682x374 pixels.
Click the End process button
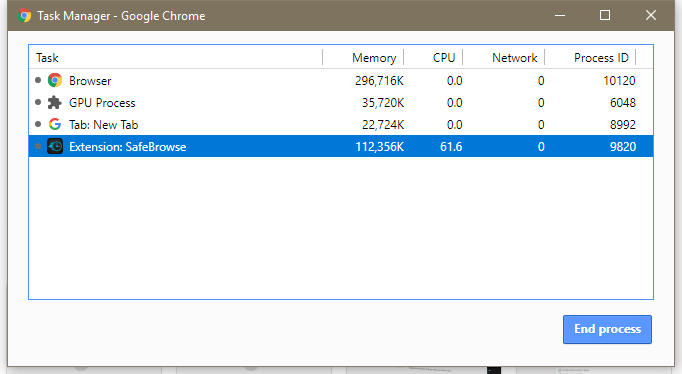click(x=607, y=329)
